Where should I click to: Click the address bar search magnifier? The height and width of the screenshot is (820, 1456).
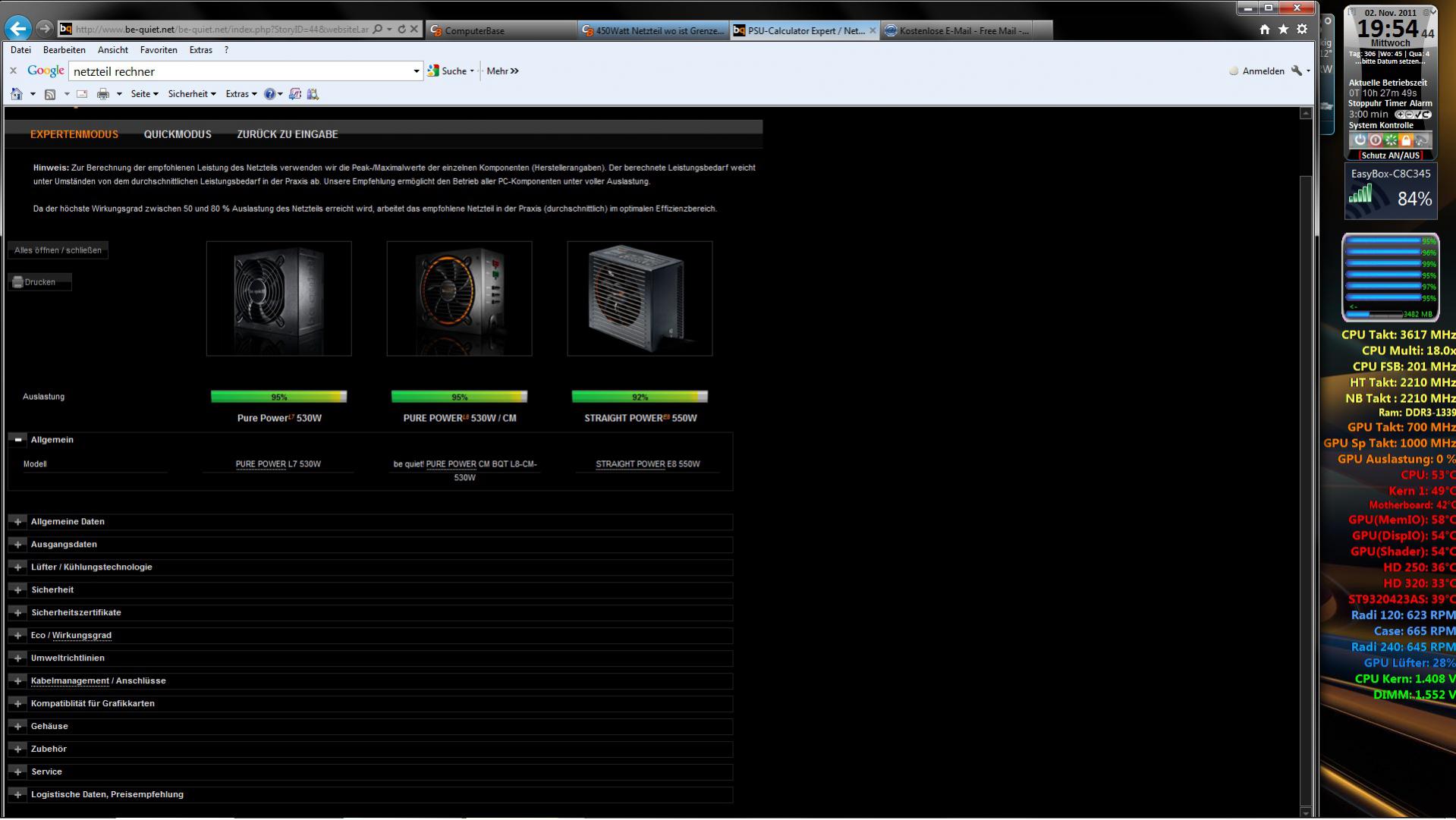tap(377, 29)
